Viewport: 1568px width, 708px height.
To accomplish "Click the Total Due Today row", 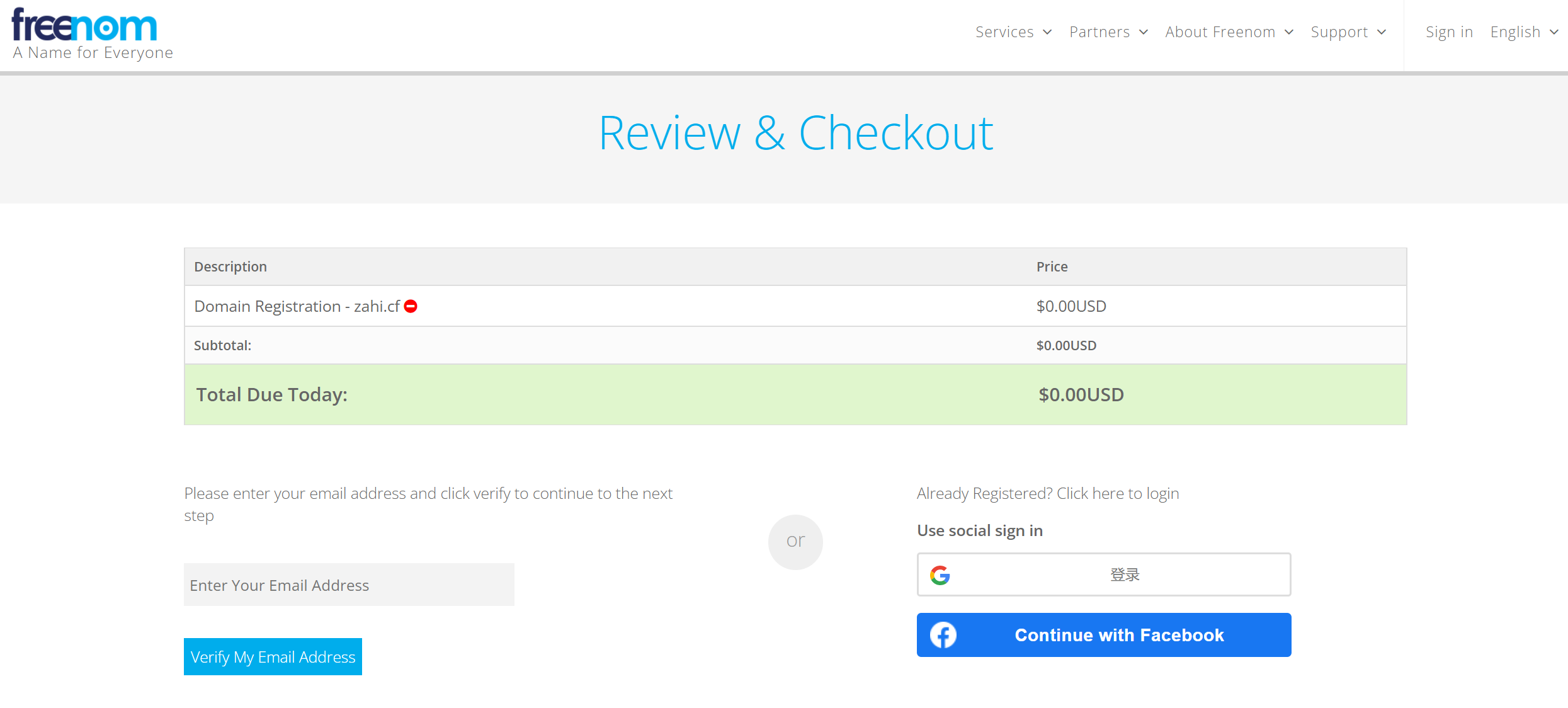I will pyautogui.click(x=795, y=394).
